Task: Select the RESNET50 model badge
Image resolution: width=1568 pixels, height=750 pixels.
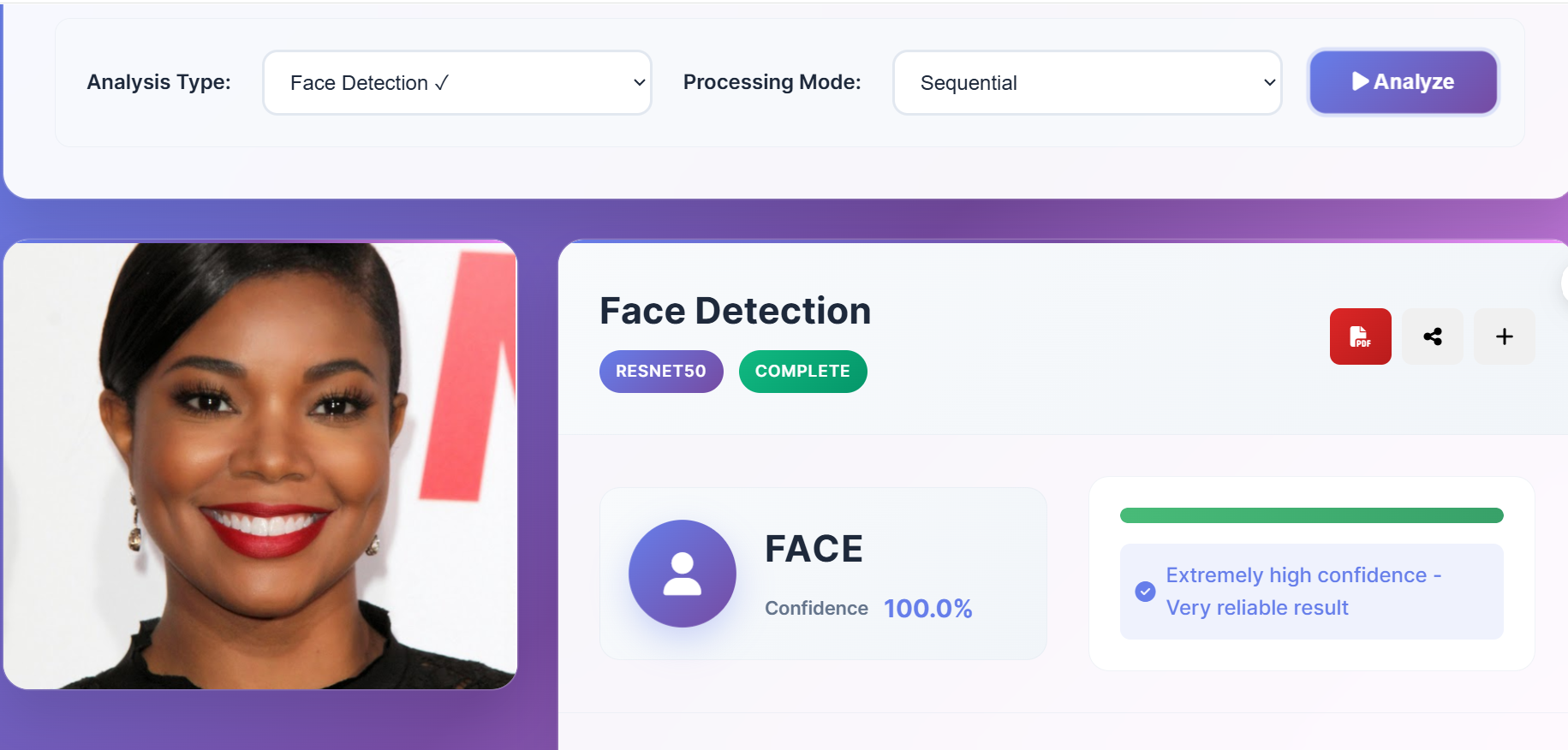Action: (660, 372)
